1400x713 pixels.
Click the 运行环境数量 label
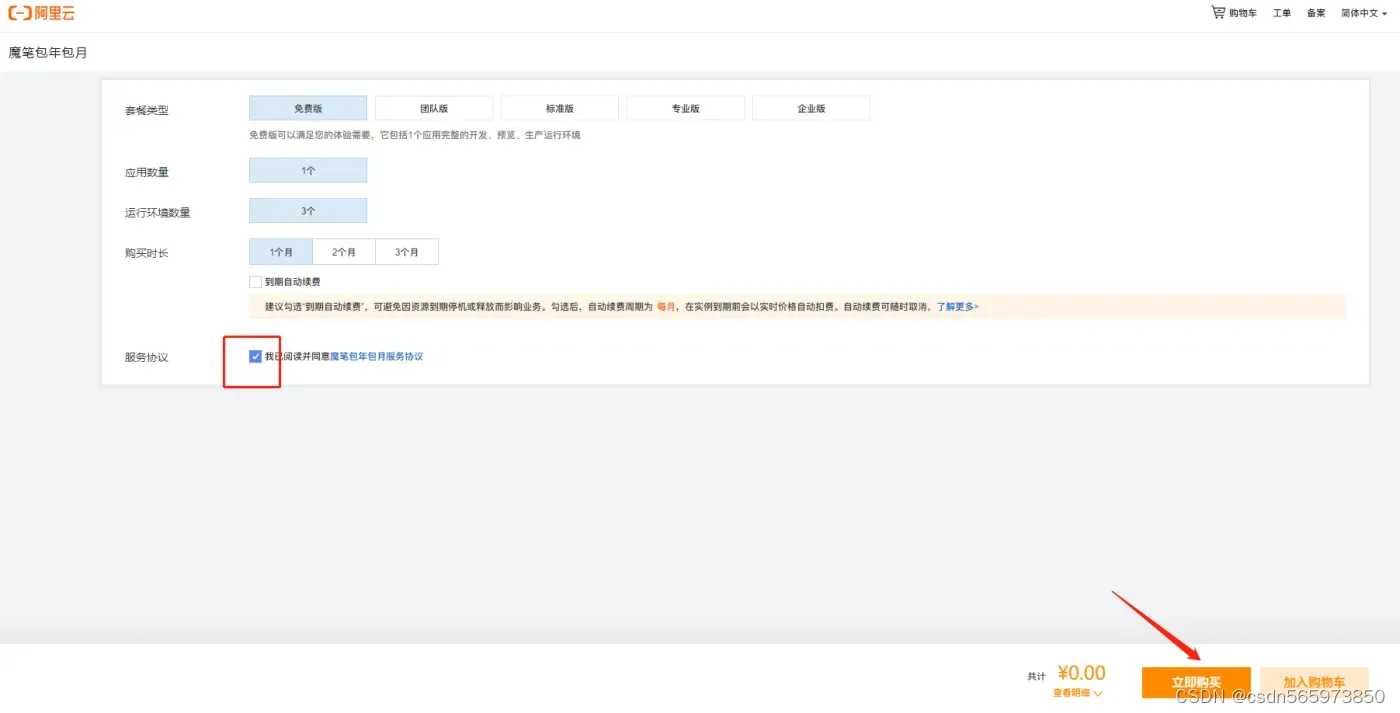[x=158, y=212]
